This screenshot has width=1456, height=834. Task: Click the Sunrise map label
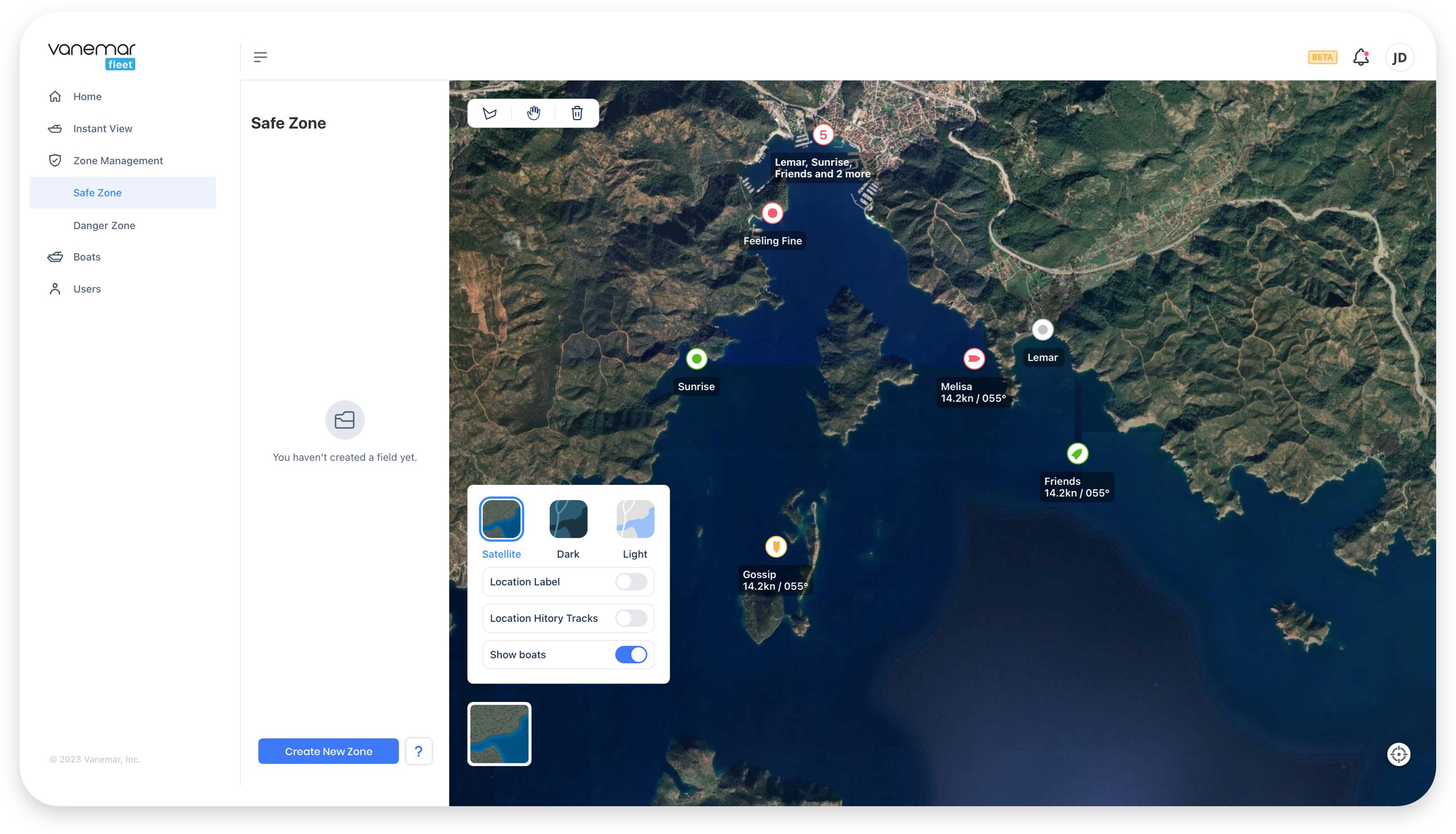coord(696,387)
